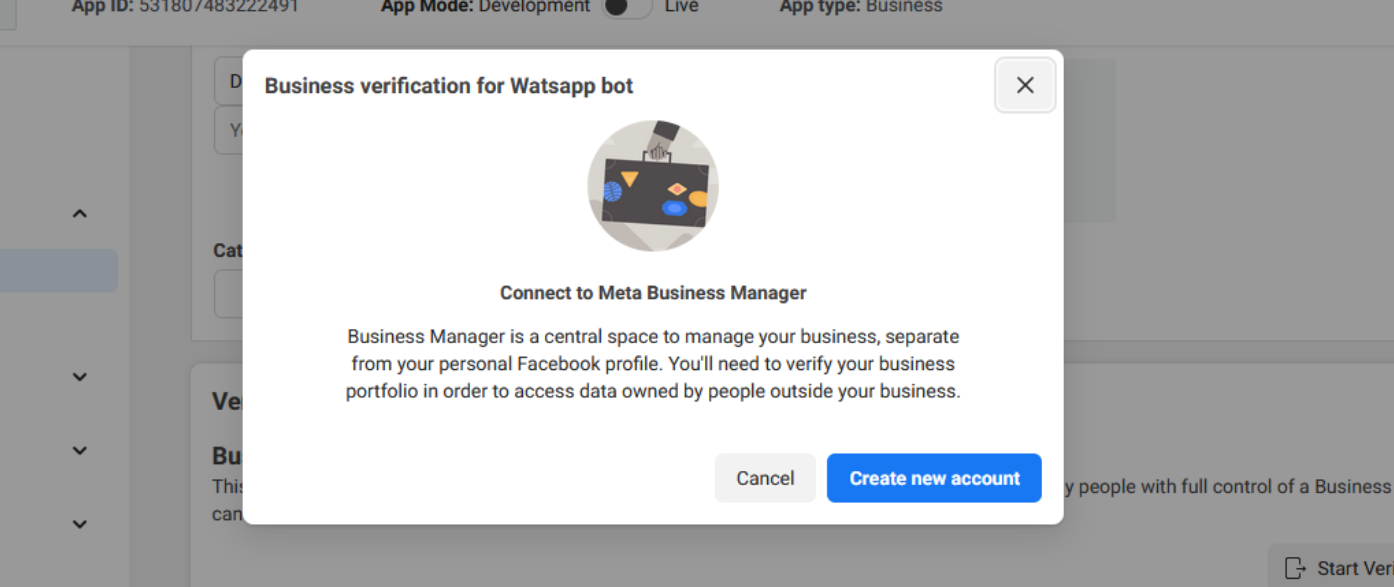Collapse the expanded sidebar section
This screenshot has width=1394, height=587.
(x=79, y=212)
